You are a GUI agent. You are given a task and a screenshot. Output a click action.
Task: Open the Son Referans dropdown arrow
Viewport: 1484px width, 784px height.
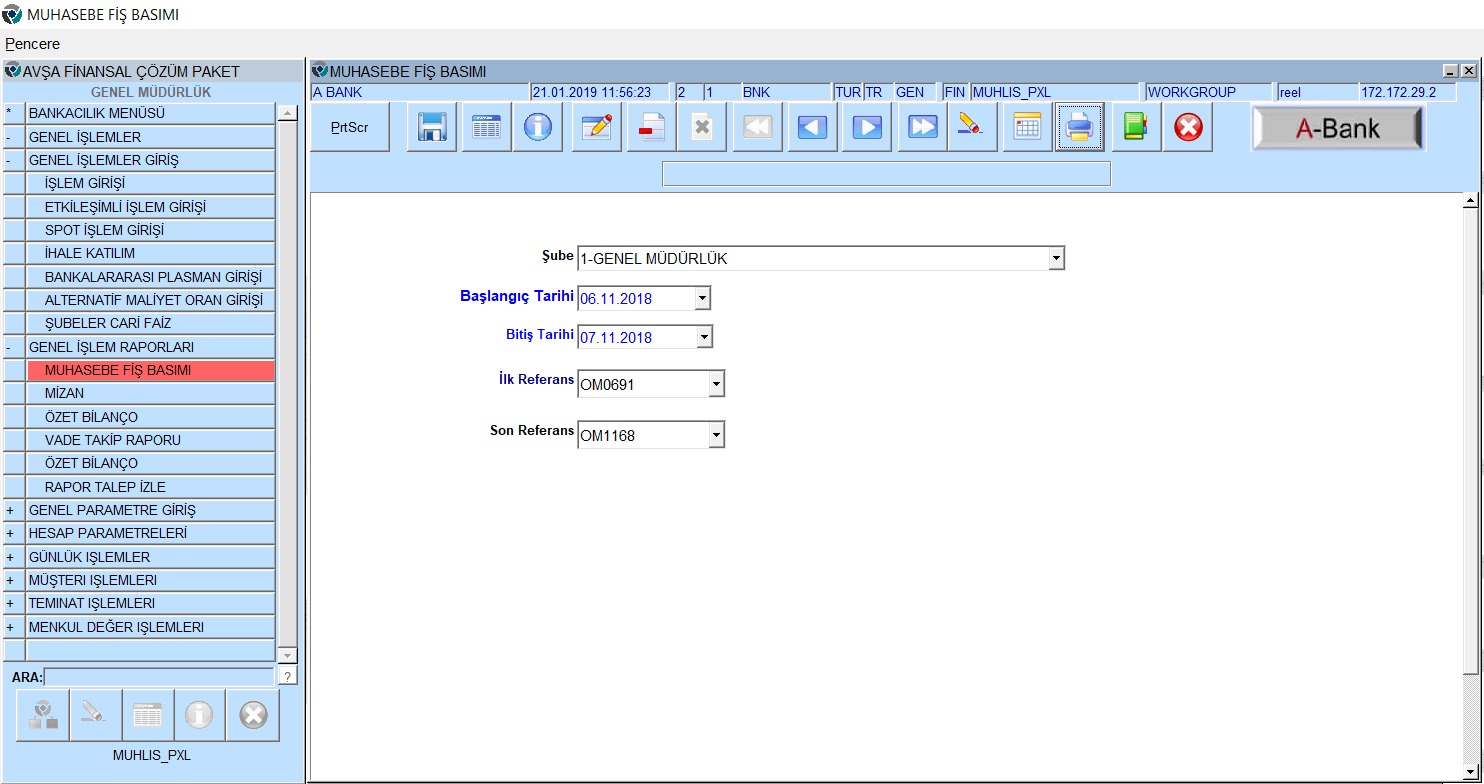tap(716, 435)
